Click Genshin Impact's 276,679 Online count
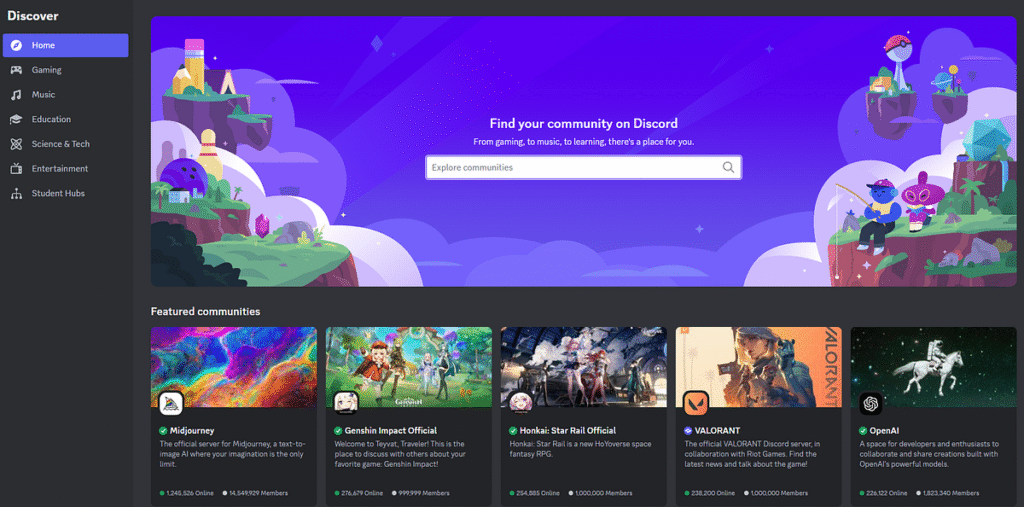1024x507 pixels. pos(359,493)
